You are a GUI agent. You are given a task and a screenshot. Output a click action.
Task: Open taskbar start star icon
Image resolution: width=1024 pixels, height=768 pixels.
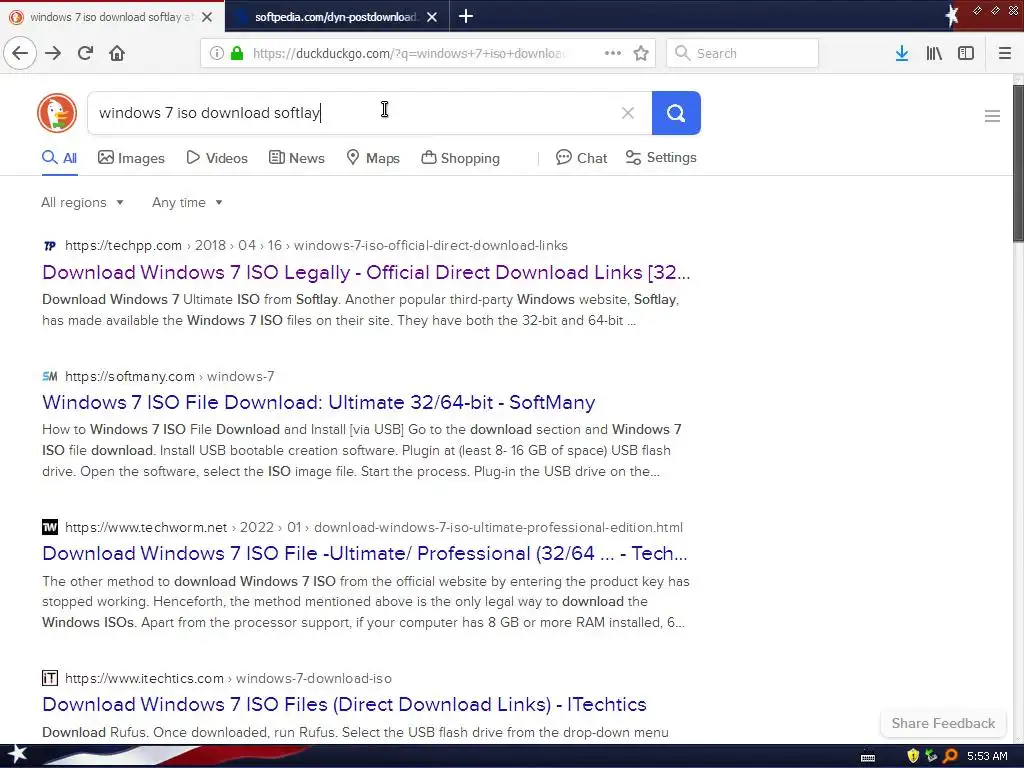[x=17, y=754]
